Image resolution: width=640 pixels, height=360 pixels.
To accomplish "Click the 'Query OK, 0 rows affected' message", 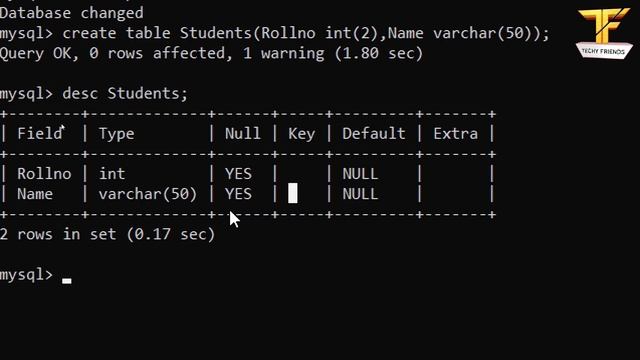I will pyautogui.click(x=211, y=53).
